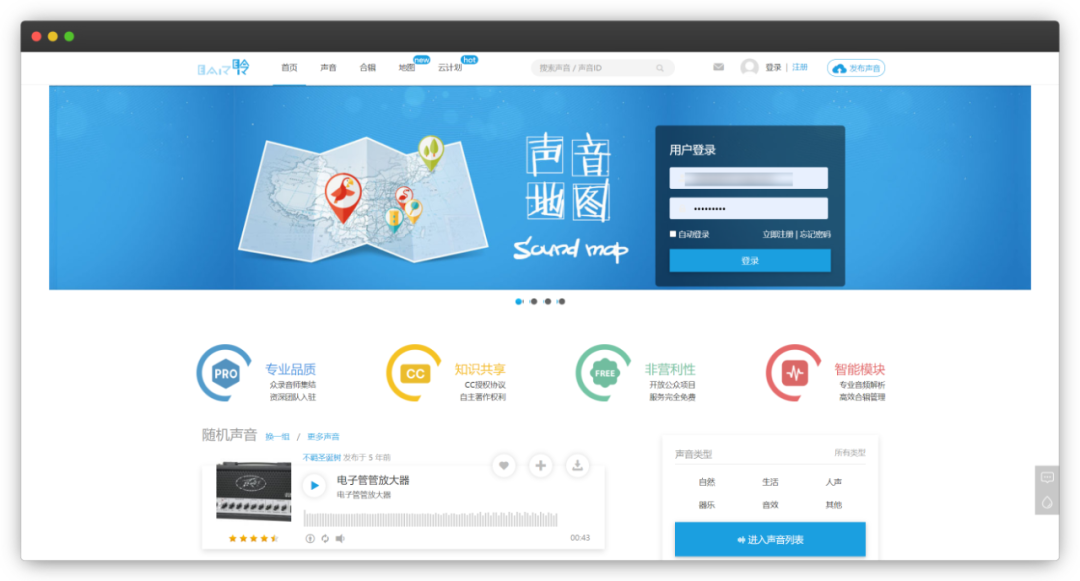Open the loop playback icon on the player
This screenshot has width=1080, height=581.
(x=325, y=536)
